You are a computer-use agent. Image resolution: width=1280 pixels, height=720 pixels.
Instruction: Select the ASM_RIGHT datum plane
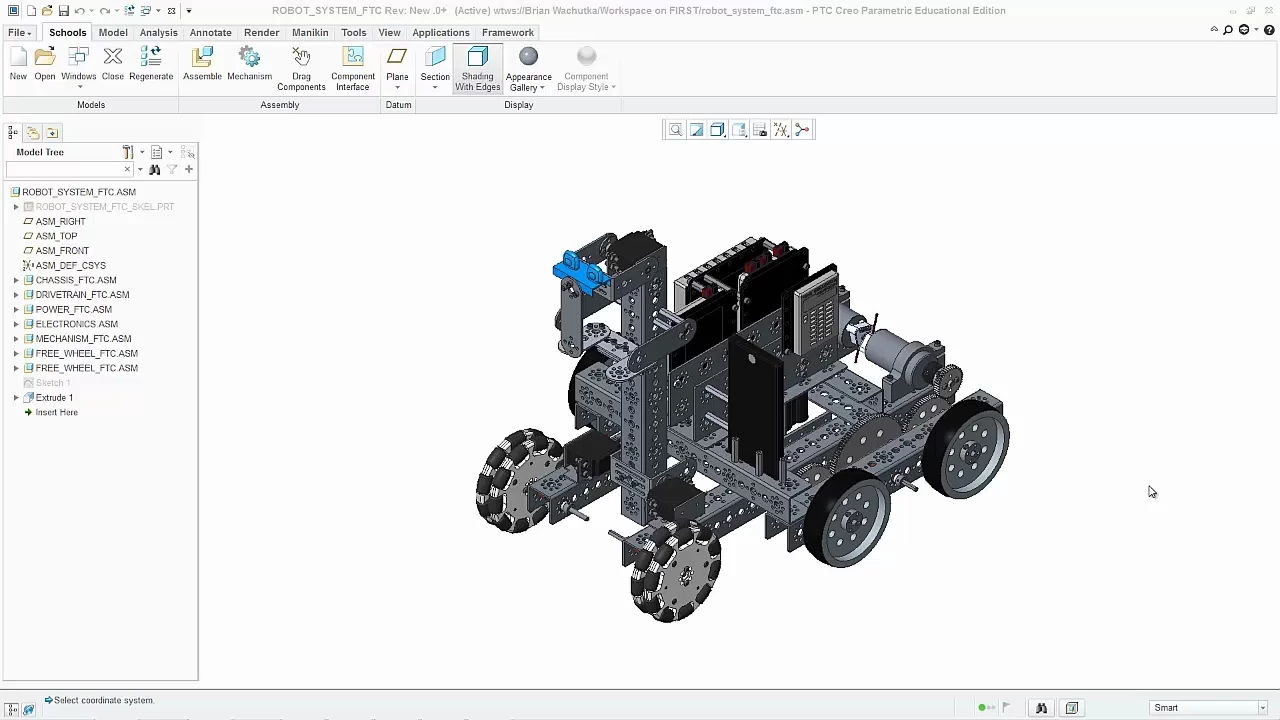(x=60, y=222)
